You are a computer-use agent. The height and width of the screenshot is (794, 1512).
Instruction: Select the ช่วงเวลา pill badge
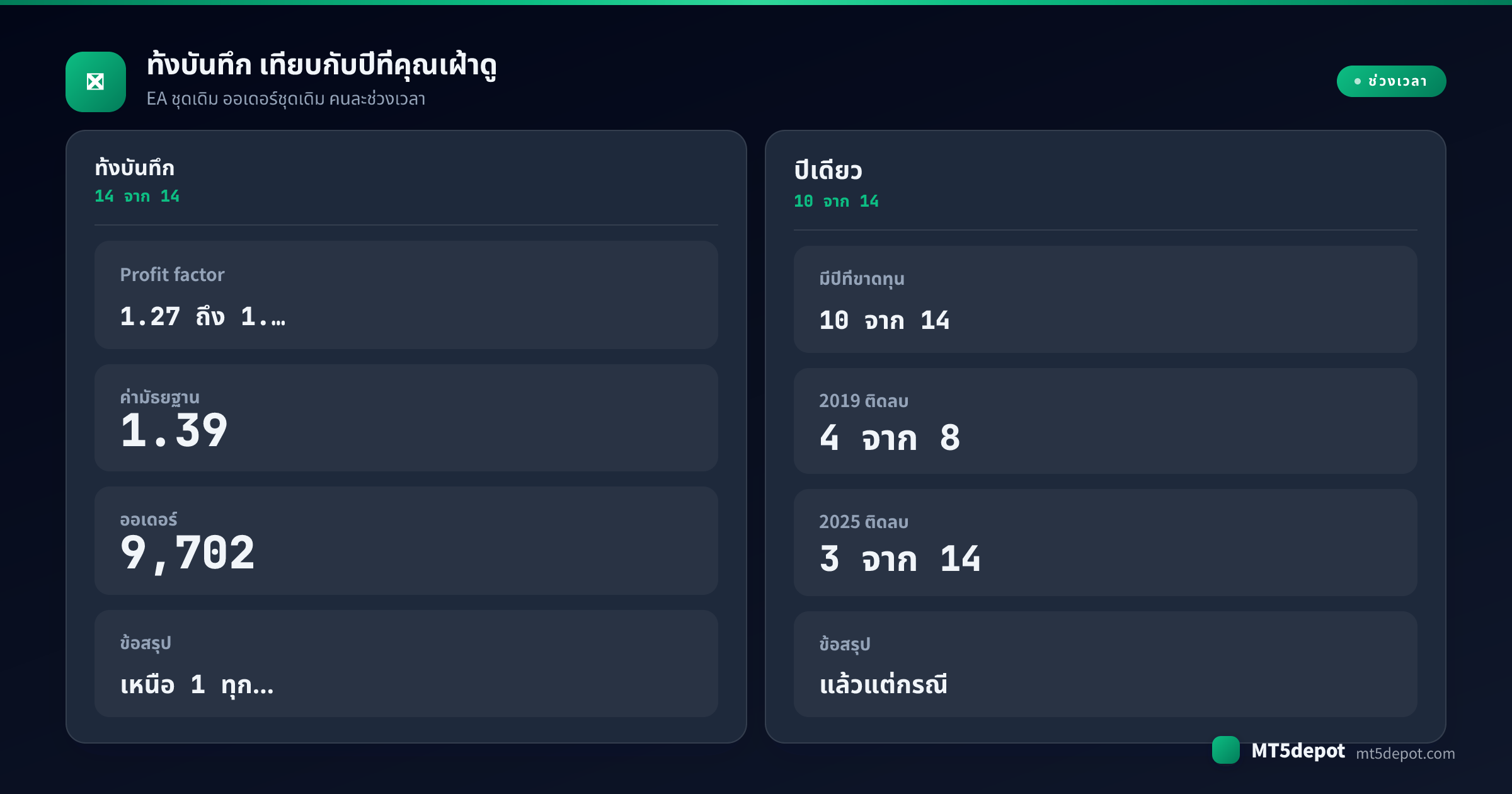point(1391,81)
